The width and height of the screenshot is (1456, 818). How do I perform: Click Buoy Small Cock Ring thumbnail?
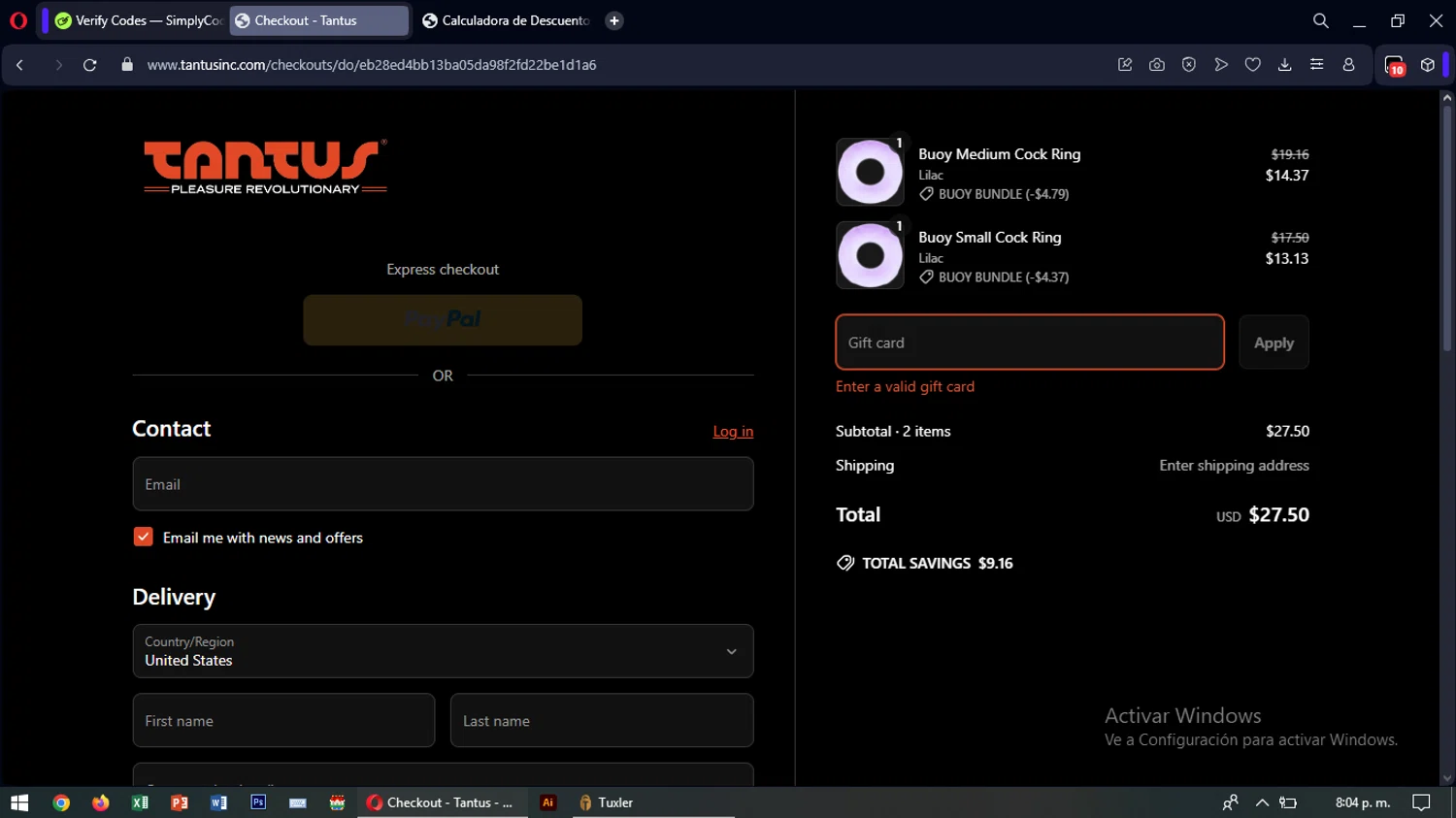pos(870,255)
